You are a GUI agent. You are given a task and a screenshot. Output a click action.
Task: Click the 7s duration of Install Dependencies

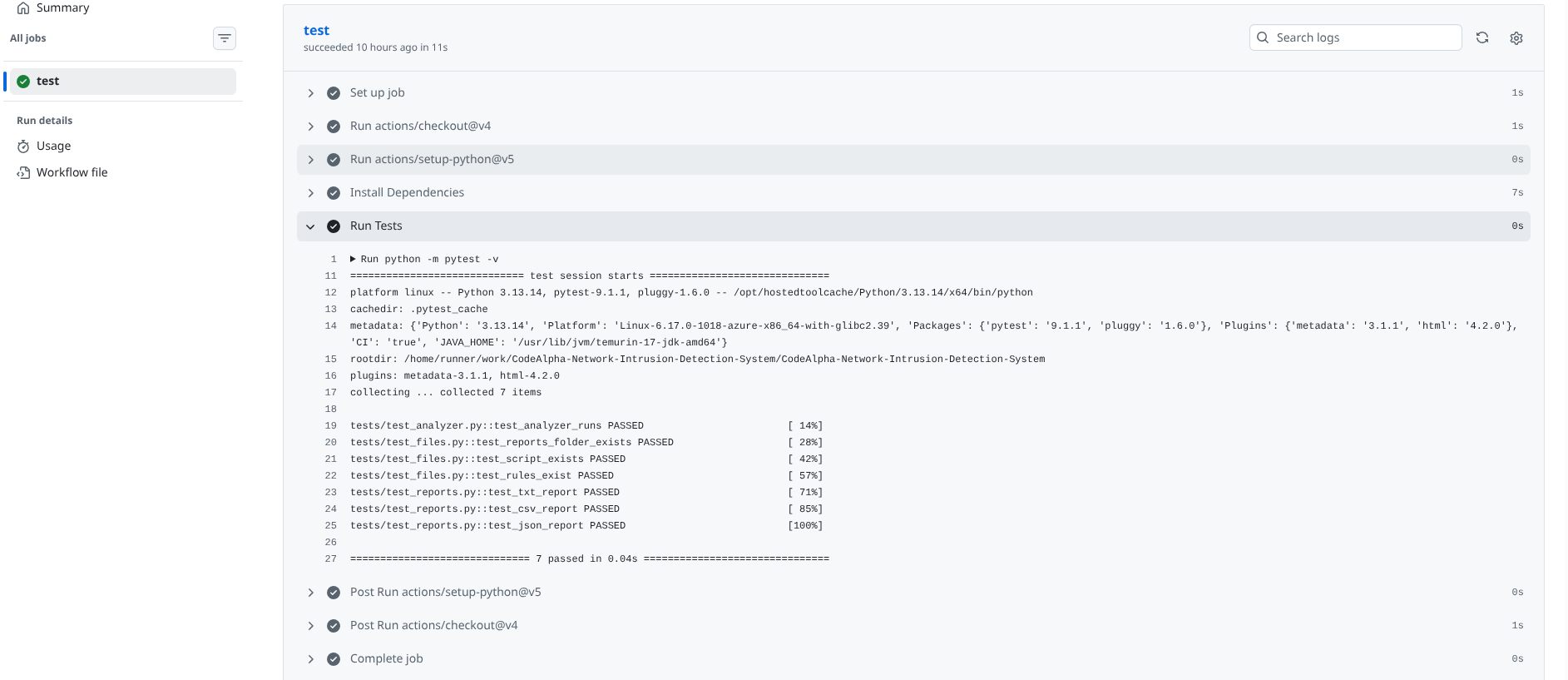click(x=1517, y=192)
